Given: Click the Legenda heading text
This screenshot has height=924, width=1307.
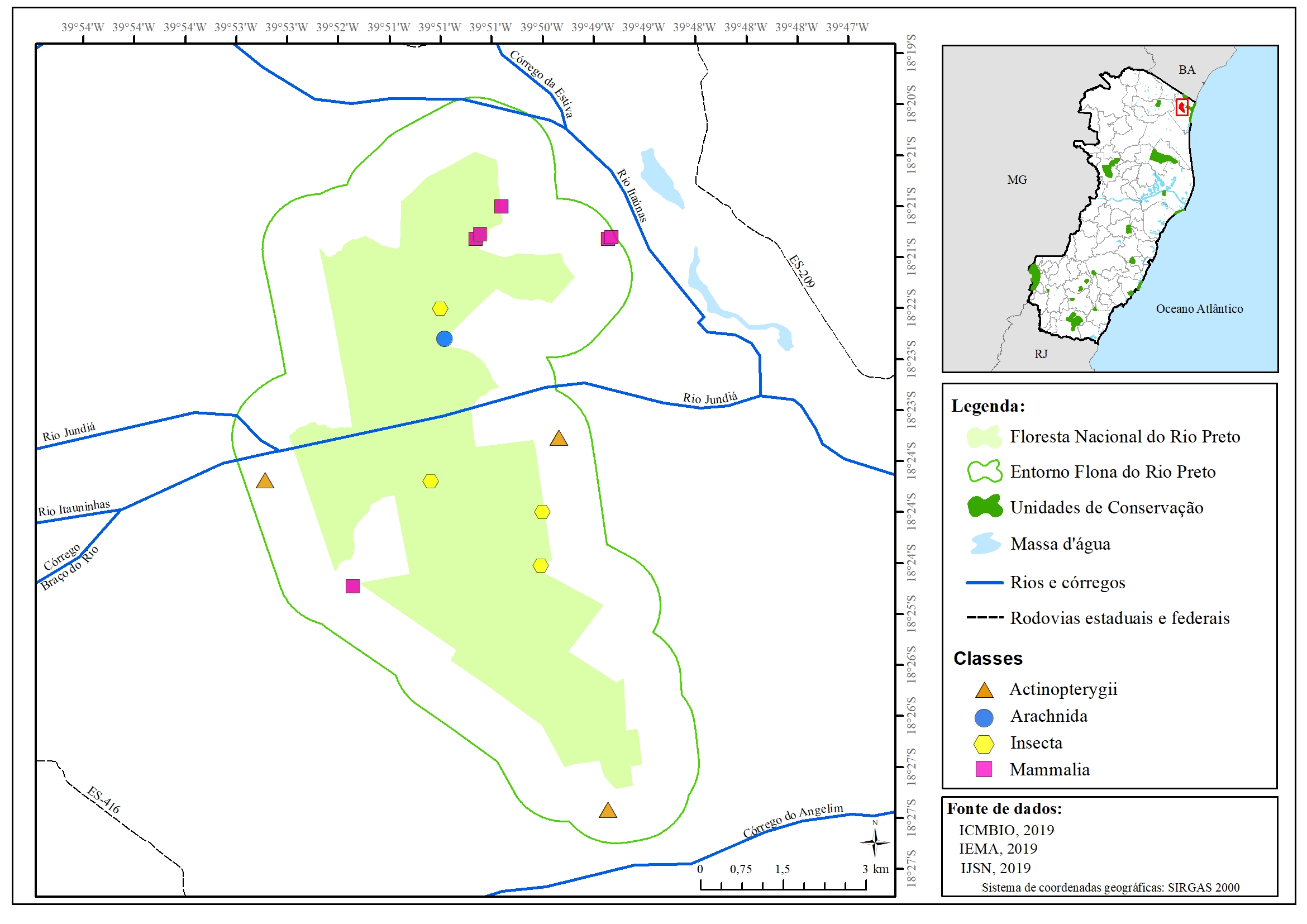Looking at the screenshot, I should (x=988, y=406).
